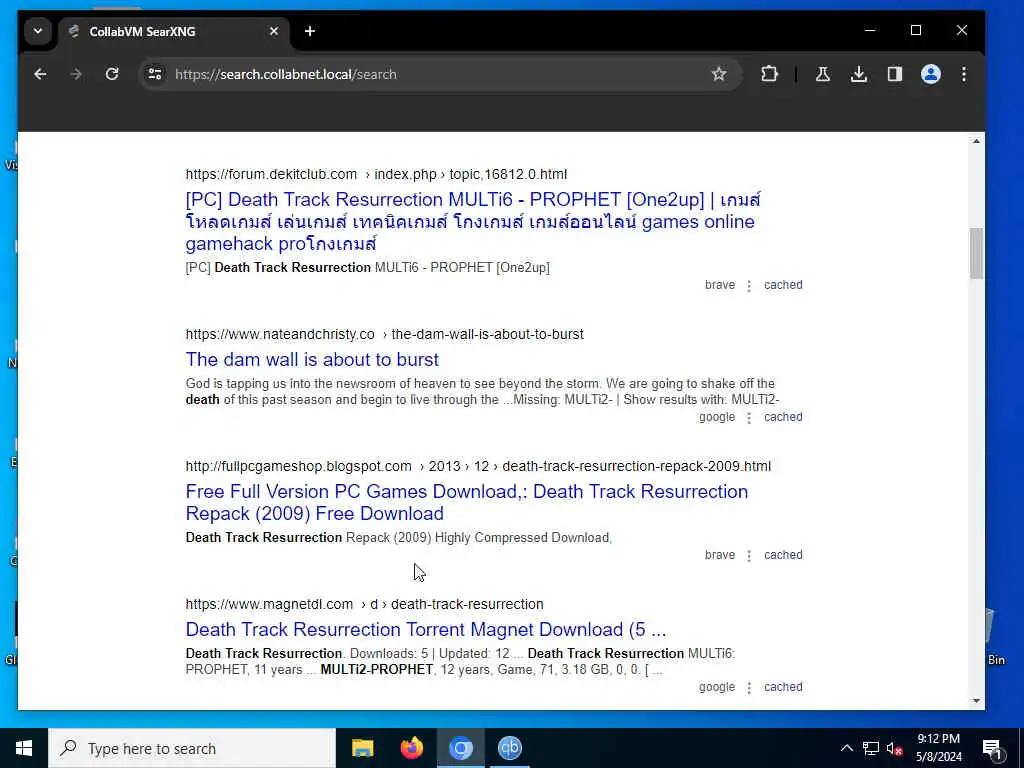Open a new browser tab
Image resolution: width=1024 pixels, height=768 pixels.
pyautogui.click(x=310, y=31)
